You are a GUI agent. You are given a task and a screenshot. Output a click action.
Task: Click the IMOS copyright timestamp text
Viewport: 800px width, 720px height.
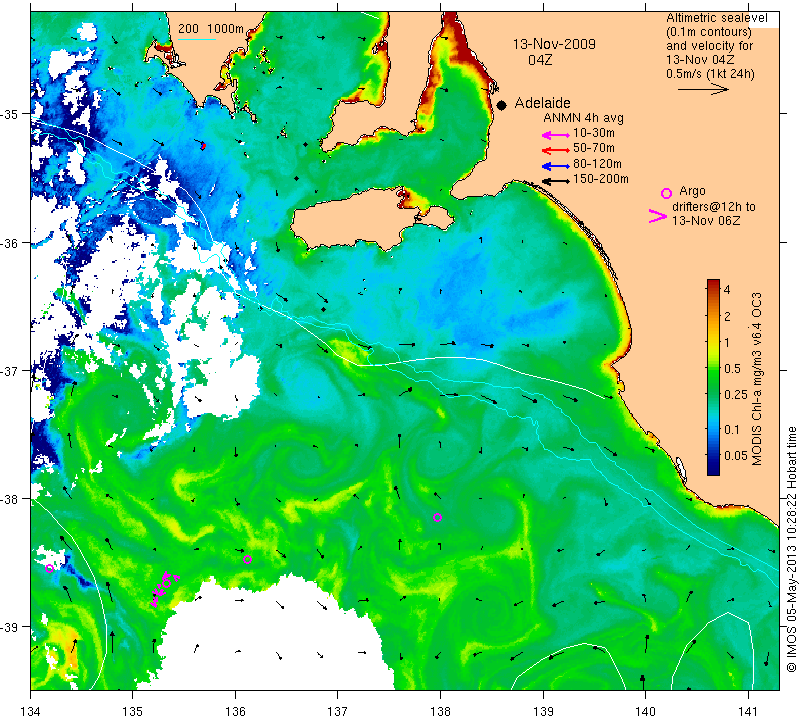[791, 550]
